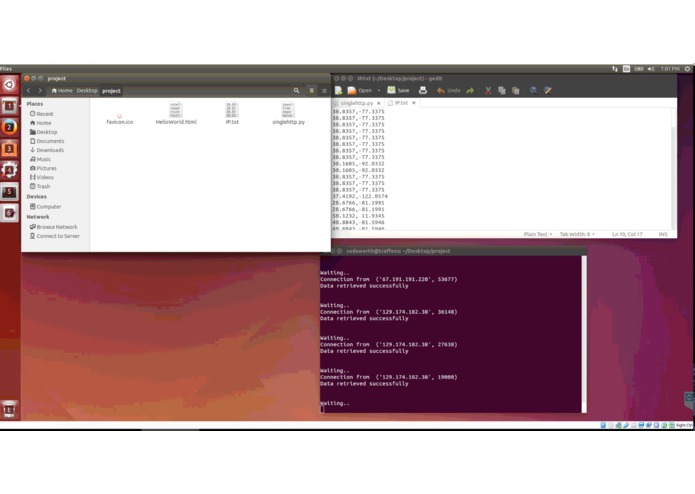Select the IP.txt file icon
This screenshot has width=695, height=494.
click(232, 113)
